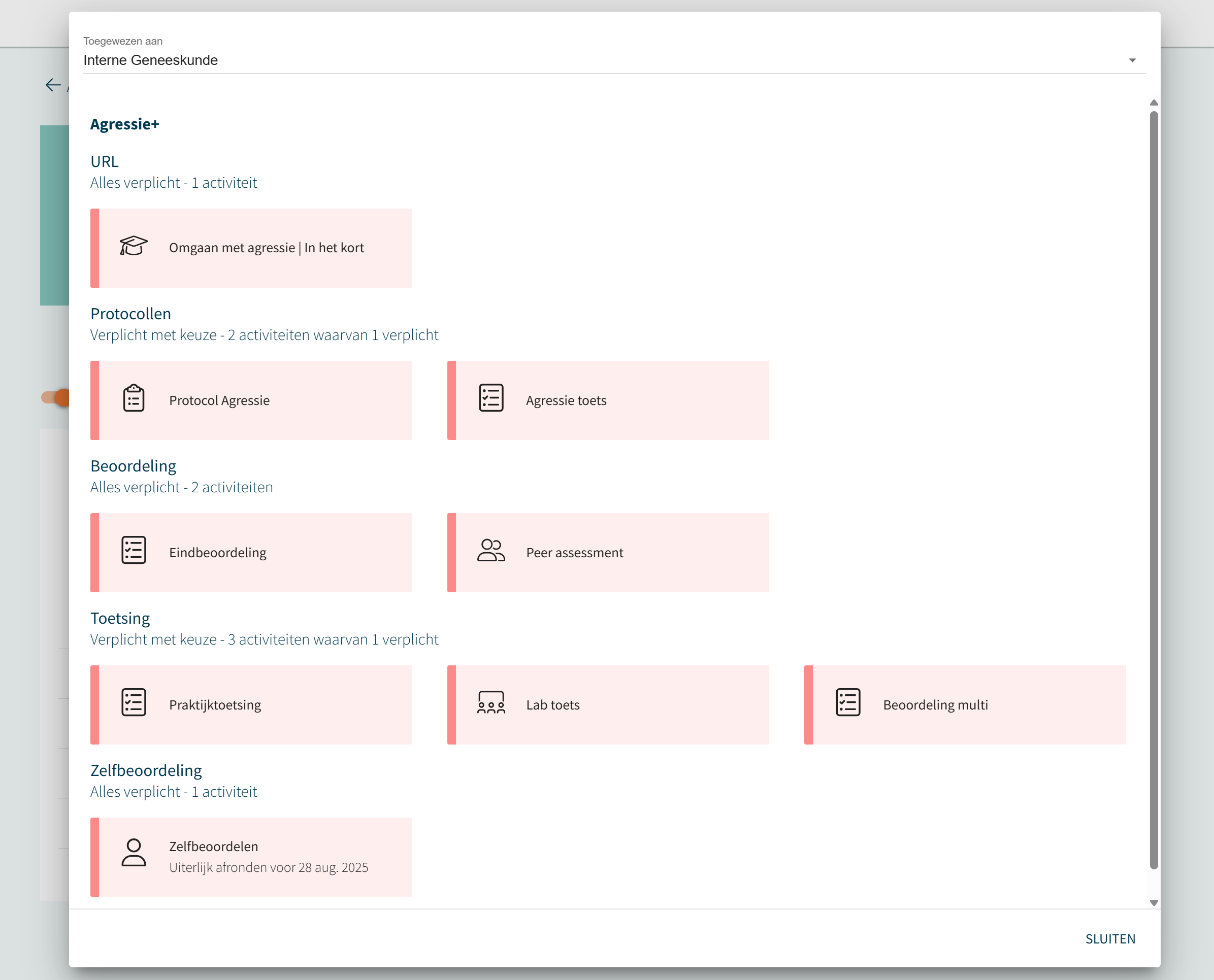The image size is (1214, 980).
Task: Go back with the left arrow icon
Action: pos(53,85)
